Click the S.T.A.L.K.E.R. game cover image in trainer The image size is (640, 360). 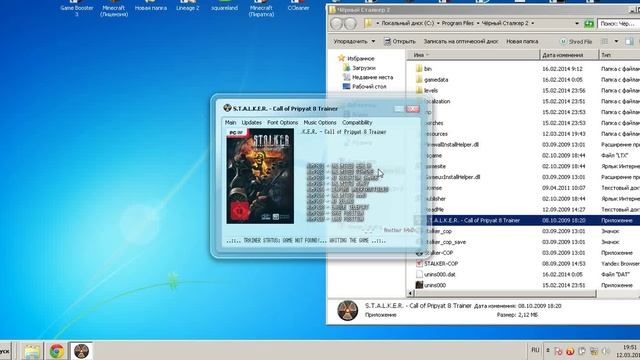[260, 176]
